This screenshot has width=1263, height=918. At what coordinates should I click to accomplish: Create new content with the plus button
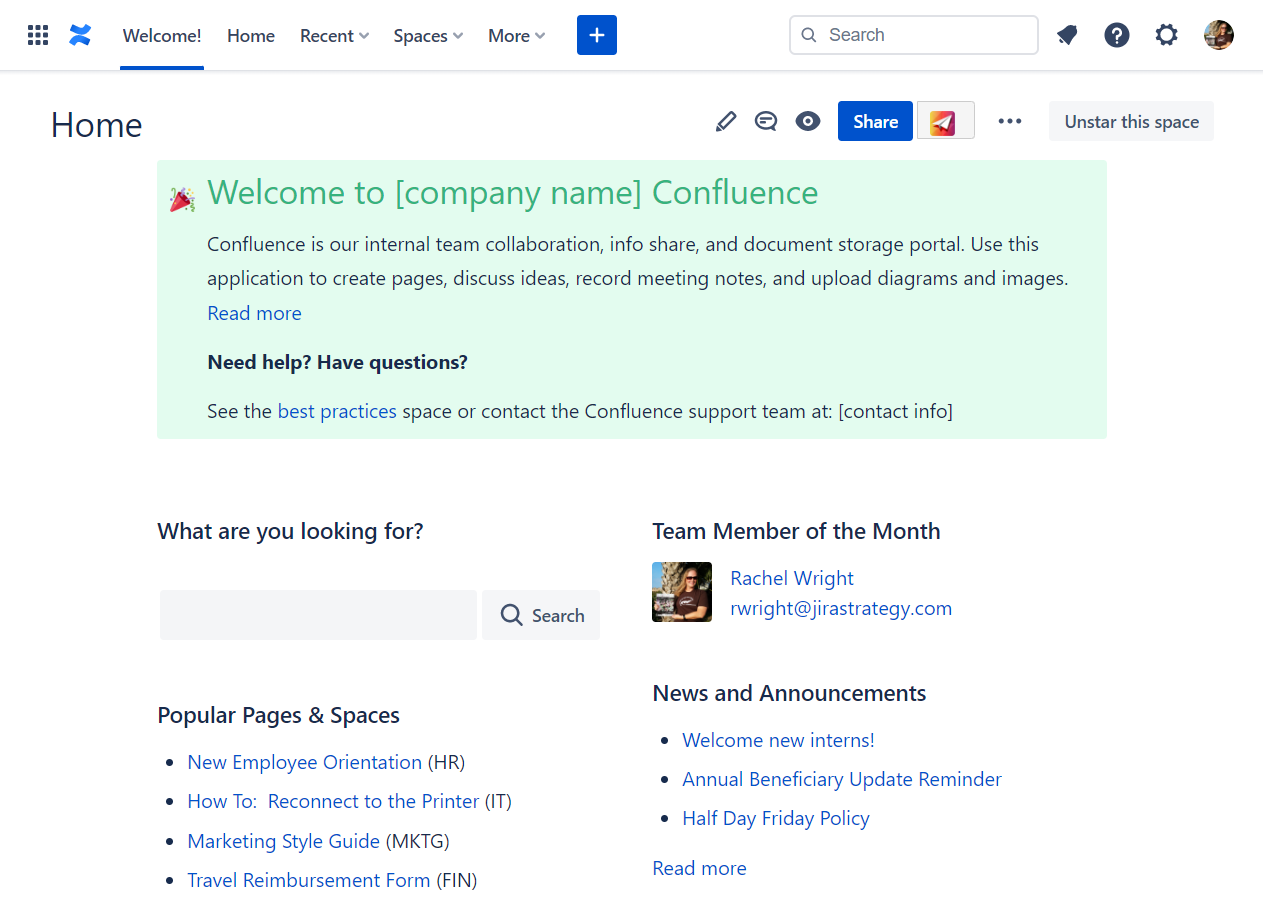pos(596,34)
